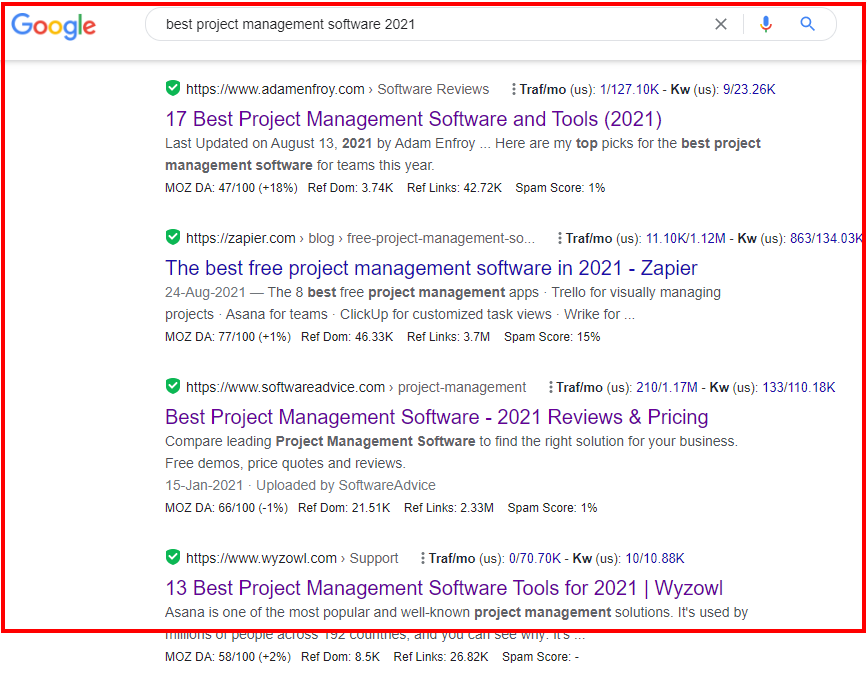Click keyword value 9/23.26K for adamenfroy
The width and height of the screenshot is (867, 677).
(x=749, y=89)
